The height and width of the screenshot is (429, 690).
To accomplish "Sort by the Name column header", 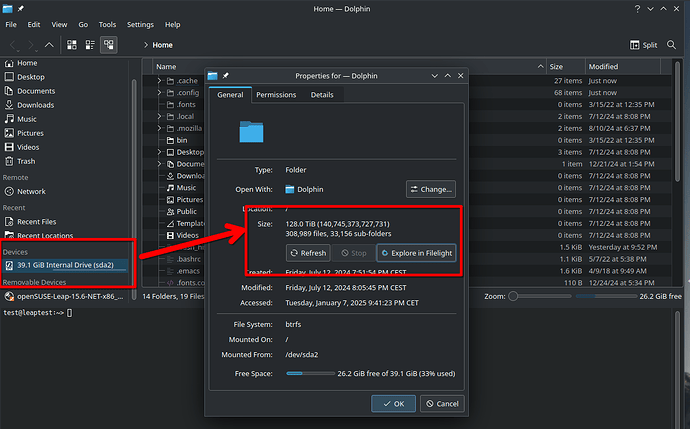I will 349,66.
